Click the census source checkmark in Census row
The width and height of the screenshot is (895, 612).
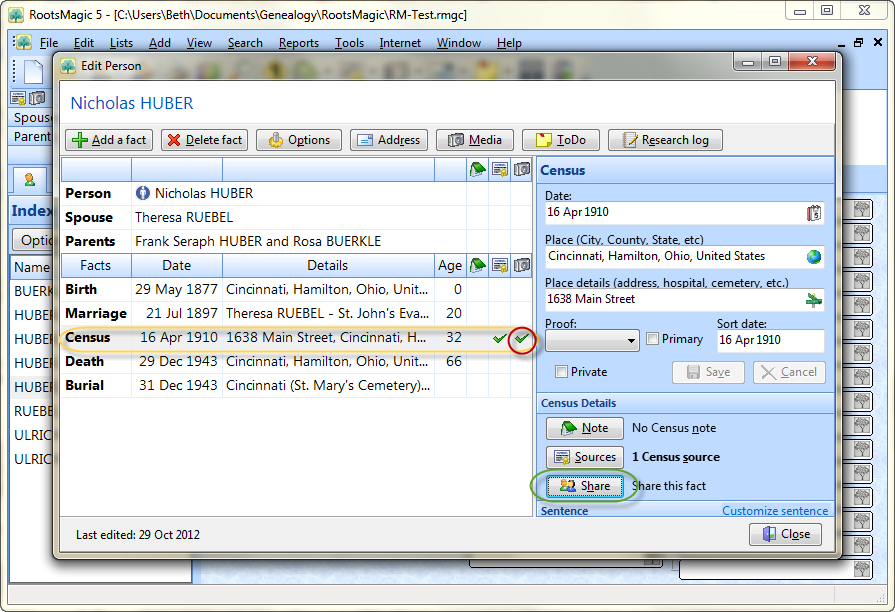499,338
